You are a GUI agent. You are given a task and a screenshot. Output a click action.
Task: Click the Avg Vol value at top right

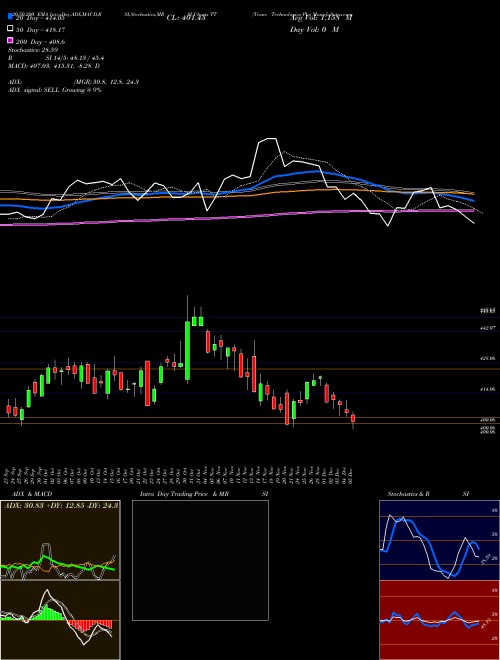(x=321, y=18)
